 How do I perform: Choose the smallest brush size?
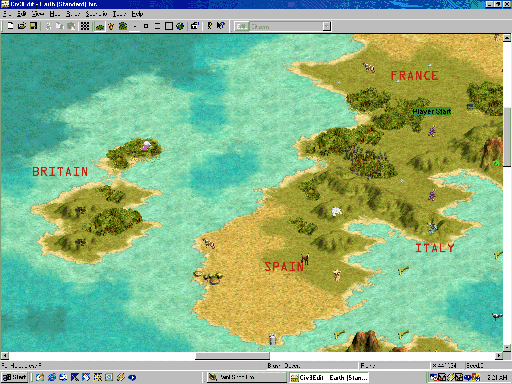tap(135, 26)
